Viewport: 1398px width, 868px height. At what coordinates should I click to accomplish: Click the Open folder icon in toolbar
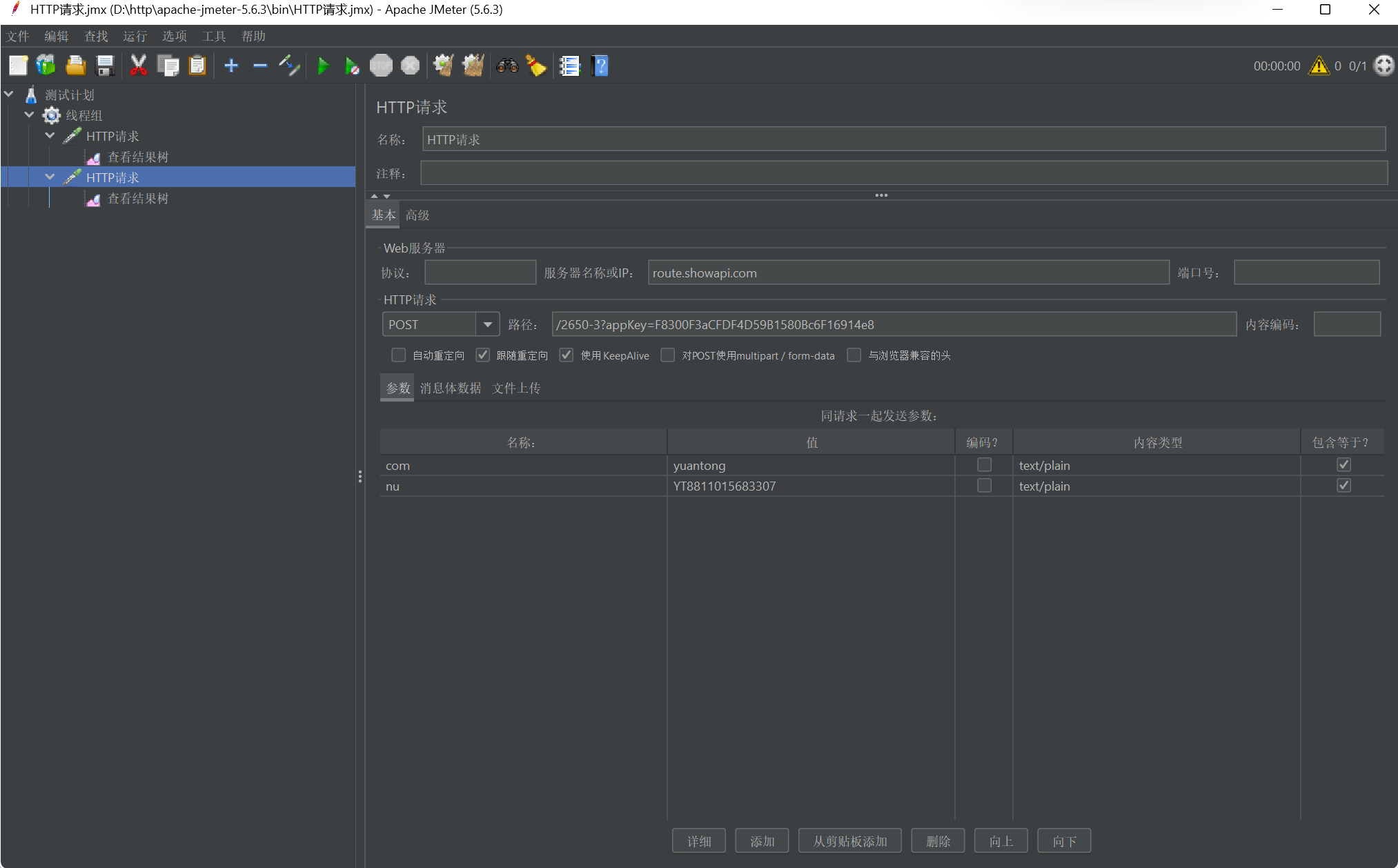coord(75,66)
